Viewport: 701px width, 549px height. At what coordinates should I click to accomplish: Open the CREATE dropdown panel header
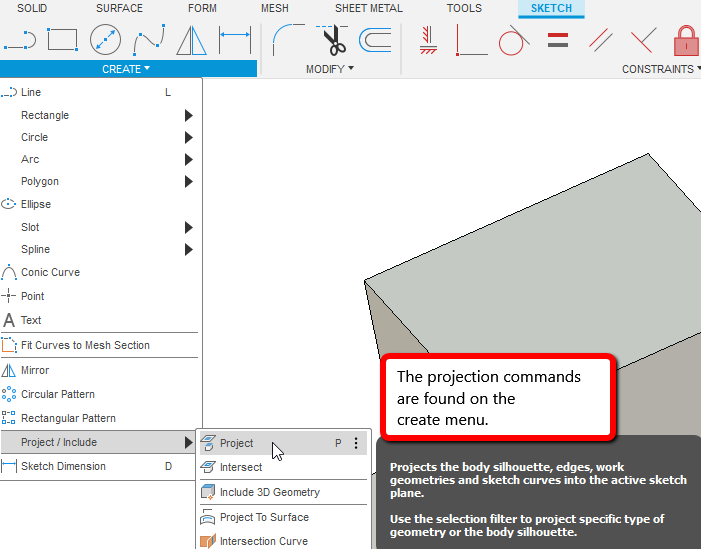128,69
